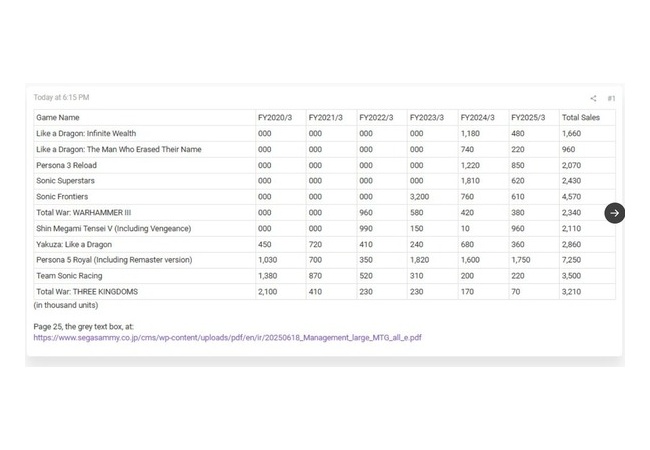Click 'Shin Megami Tensei V' game name
Viewport: 650px width, 450px height.
coord(114,228)
